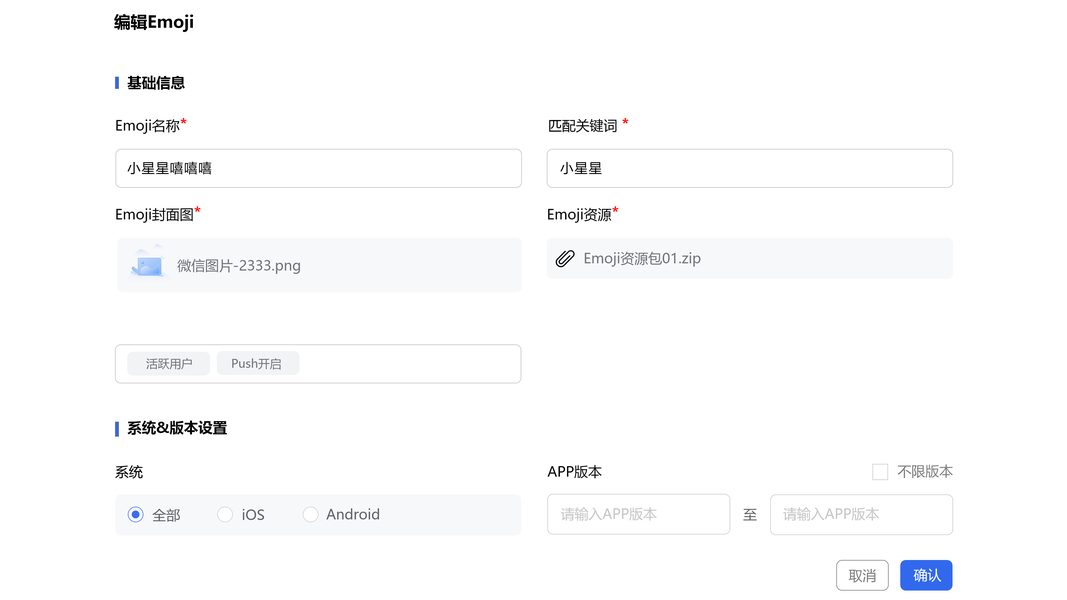This screenshot has height=600, width=1067.
Task: Click the minimum APP版本 input
Action: (638, 515)
